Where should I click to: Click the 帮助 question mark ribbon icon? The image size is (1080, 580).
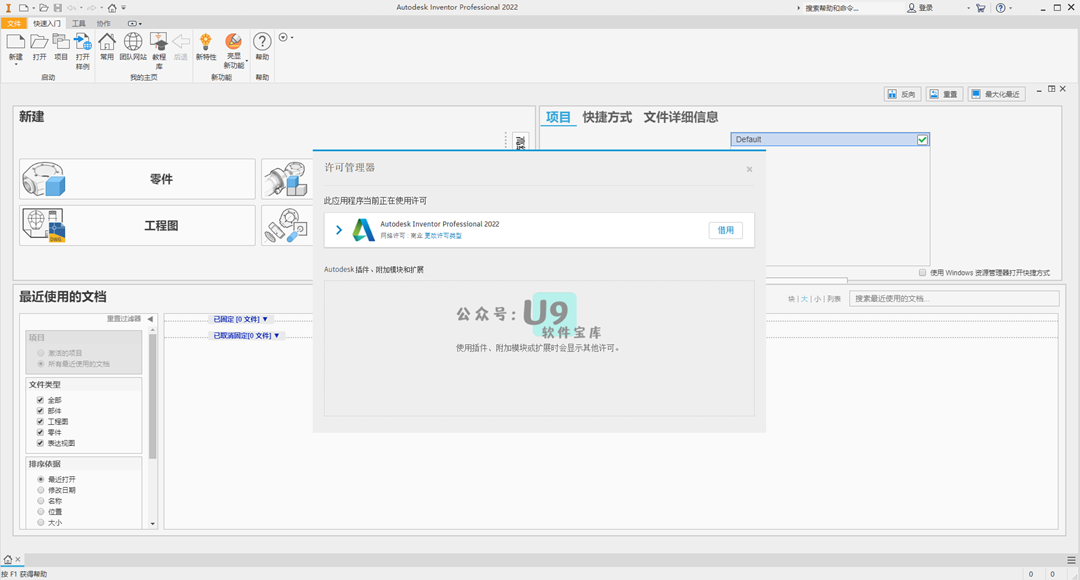[262, 42]
